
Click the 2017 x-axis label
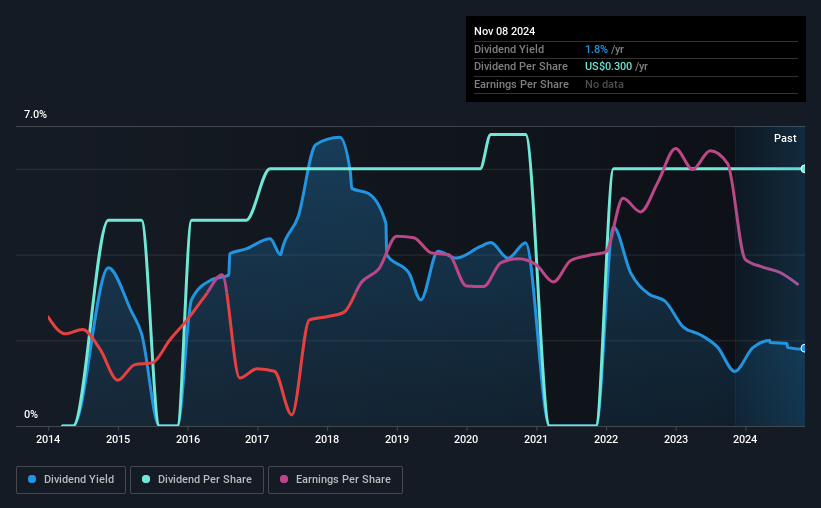[257, 439]
